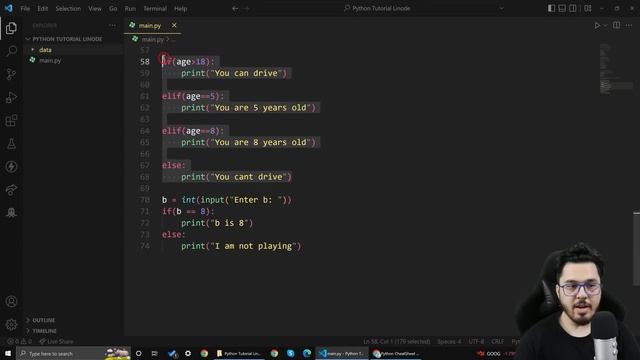Image resolution: width=640 pixels, height=360 pixels.
Task: Click line number 58 in gutter
Action: (145, 62)
